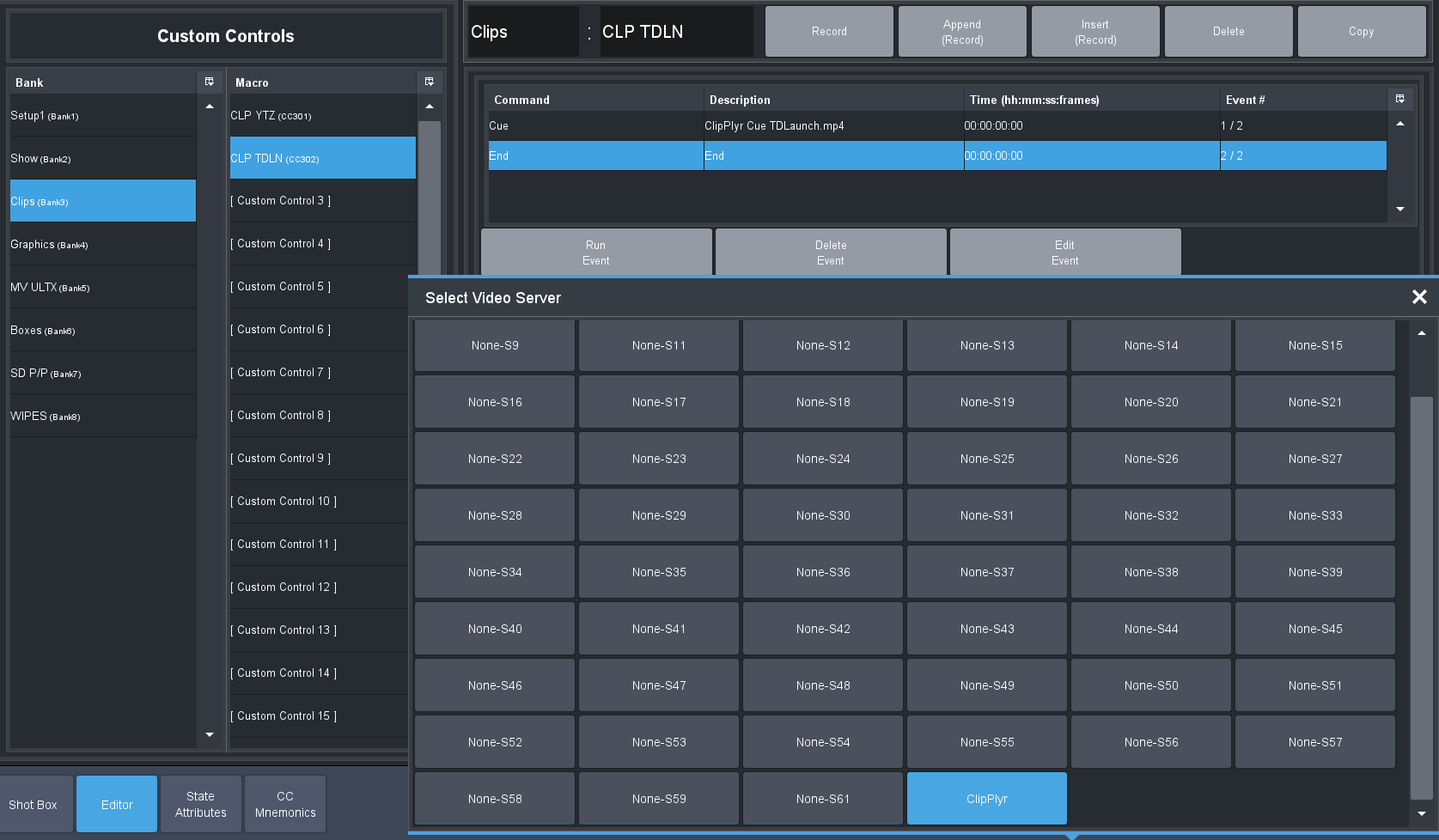Viewport: 1439px width, 840px height.
Task: Open the CC Mnemonics tab
Action: coord(285,805)
